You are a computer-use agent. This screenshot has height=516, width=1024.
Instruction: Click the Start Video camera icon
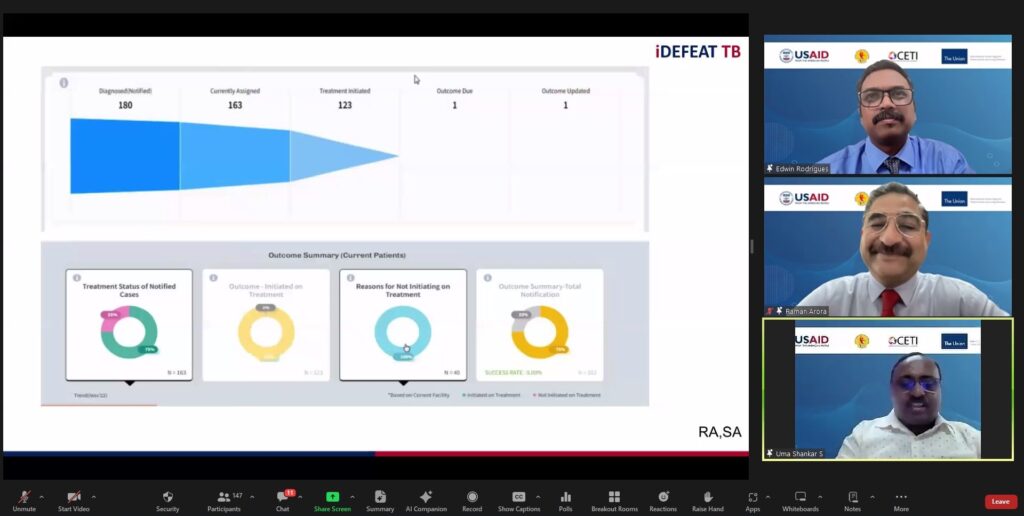[73, 497]
